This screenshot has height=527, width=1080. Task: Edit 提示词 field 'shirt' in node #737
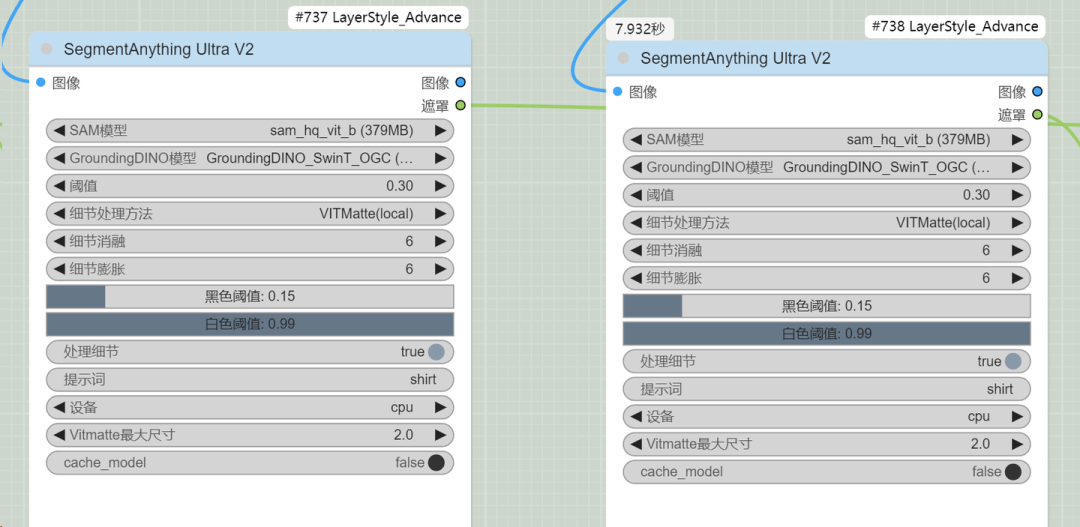click(249, 380)
